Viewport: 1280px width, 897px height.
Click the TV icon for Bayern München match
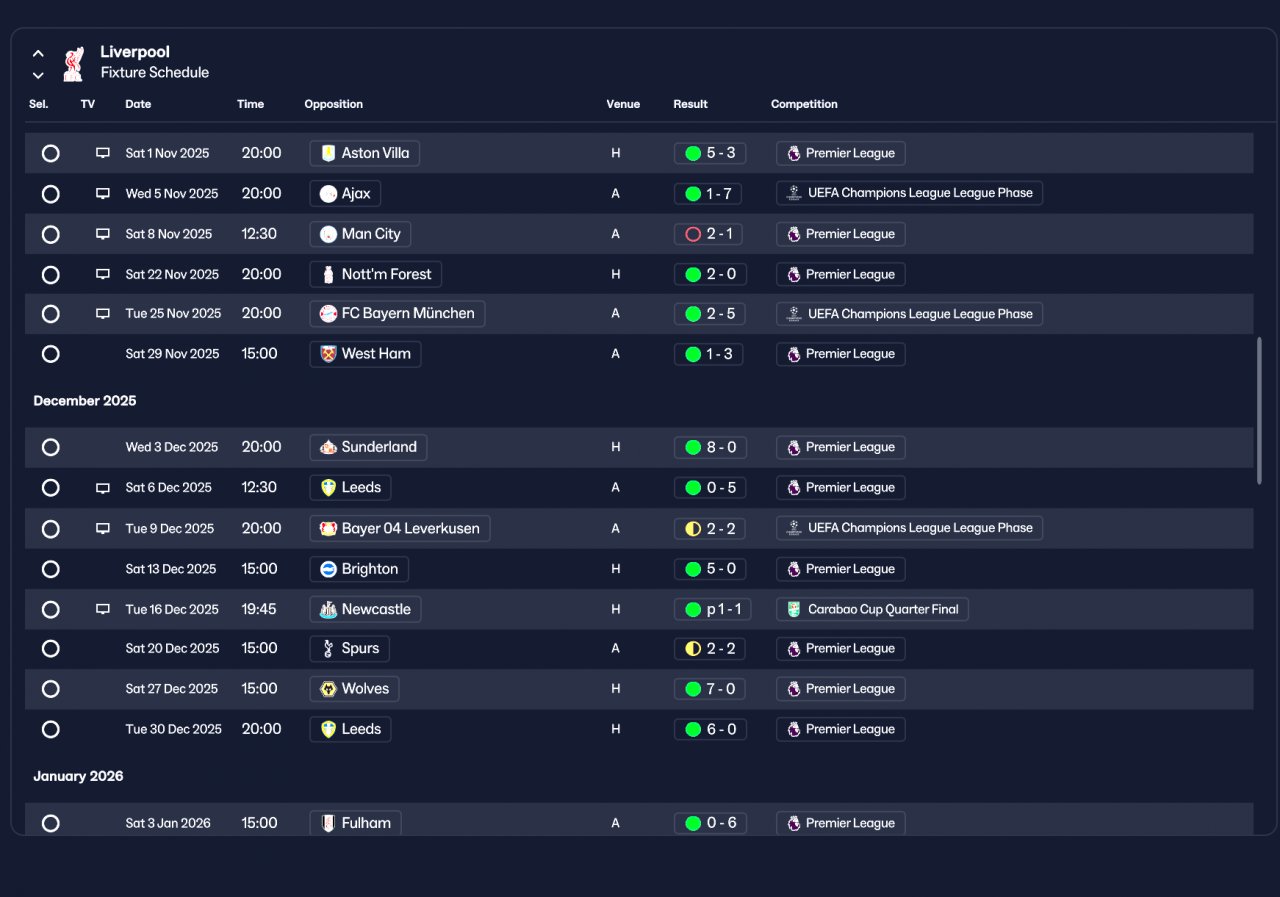pyautogui.click(x=102, y=313)
